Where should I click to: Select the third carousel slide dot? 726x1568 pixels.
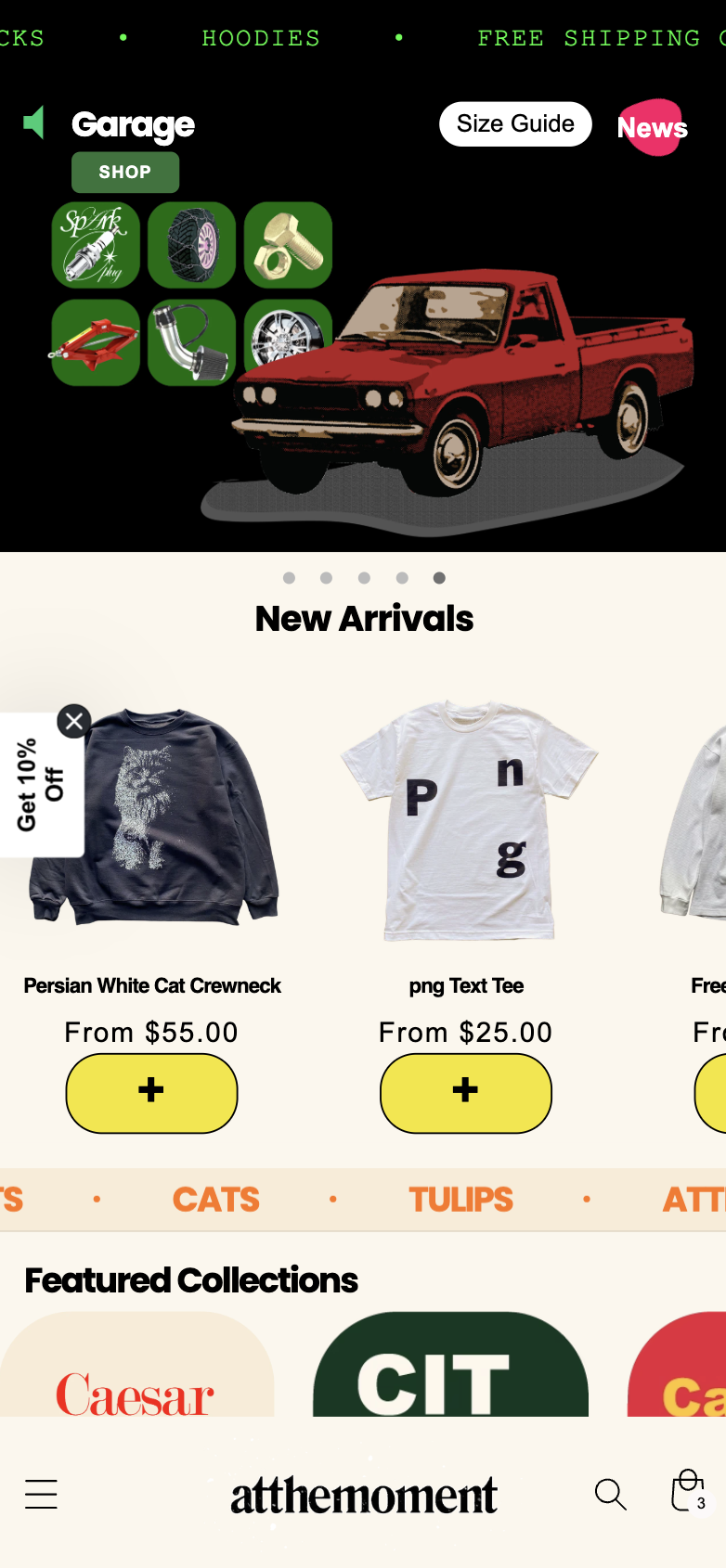364,578
